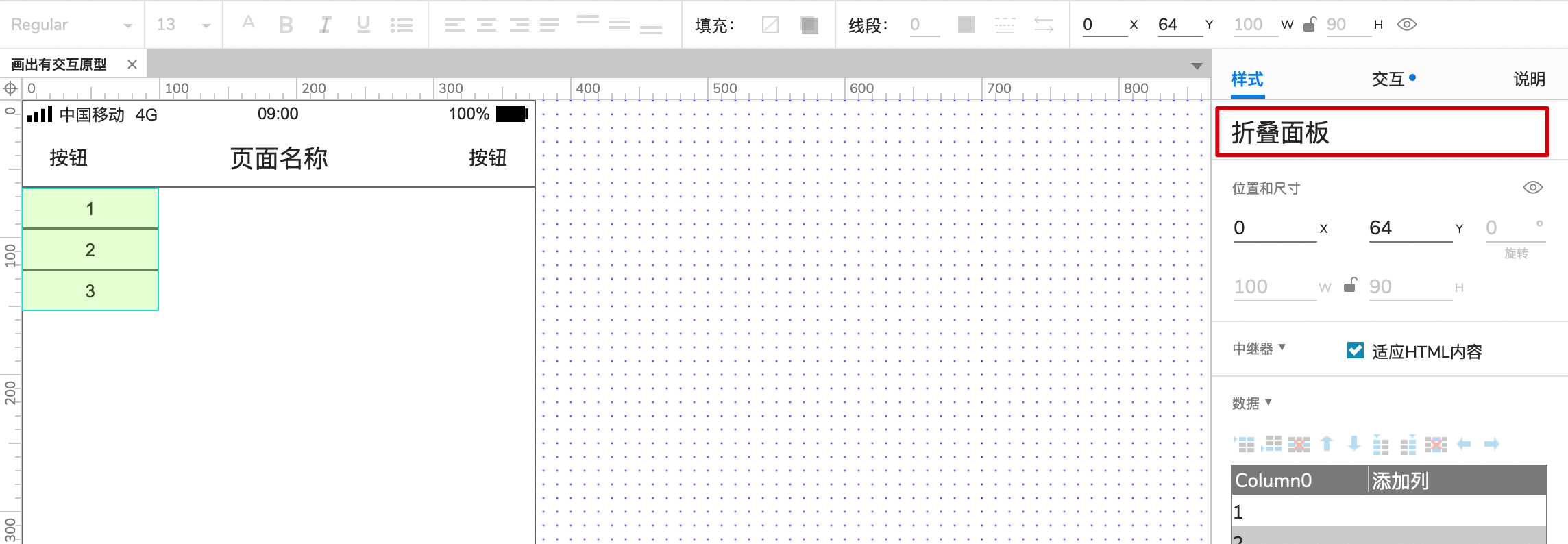Click the widget name field 折叠面板
The width and height of the screenshot is (1568, 544).
tap(1382, 132)
